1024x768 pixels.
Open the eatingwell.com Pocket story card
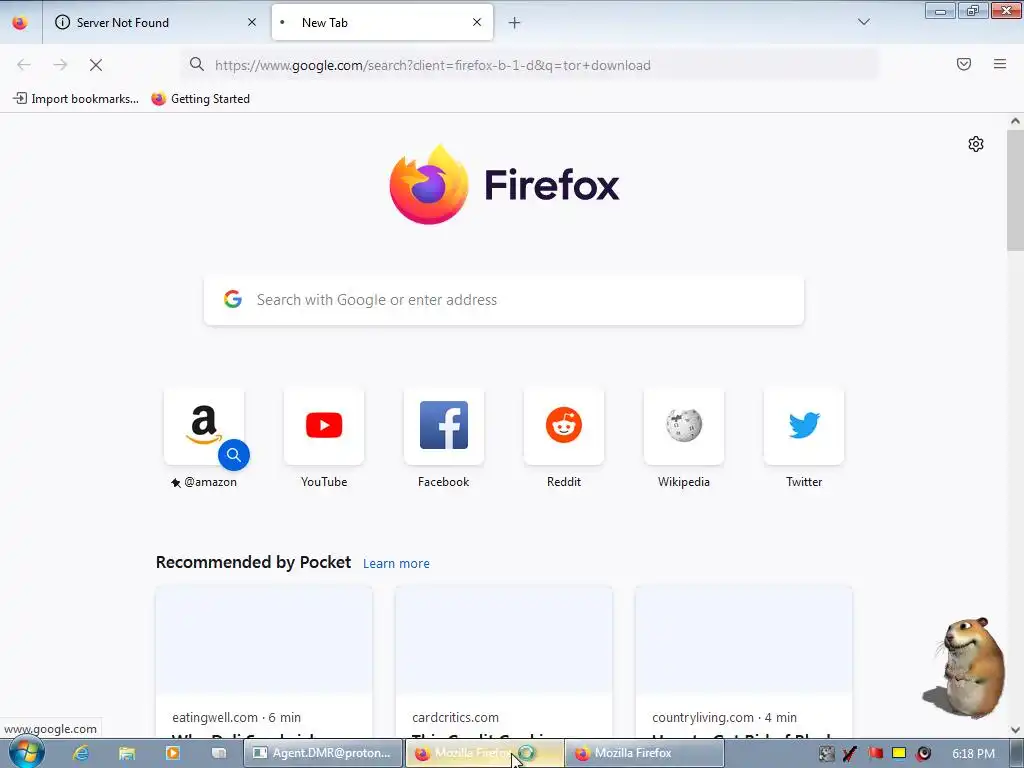[264, 662]
